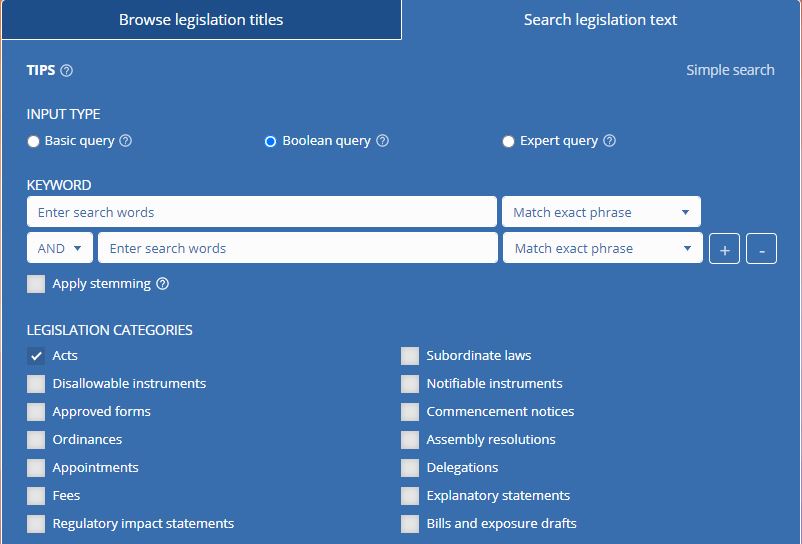Click the help icon next to TIPS
This screenshot has width=802, height=544.
coord(67,70)
